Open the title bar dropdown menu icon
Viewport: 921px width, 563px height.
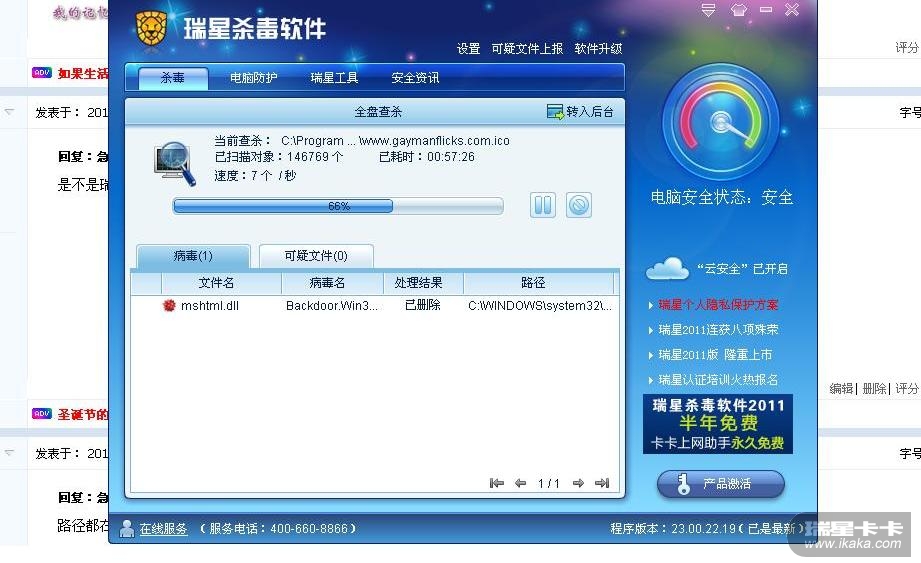tap(708, 10)
